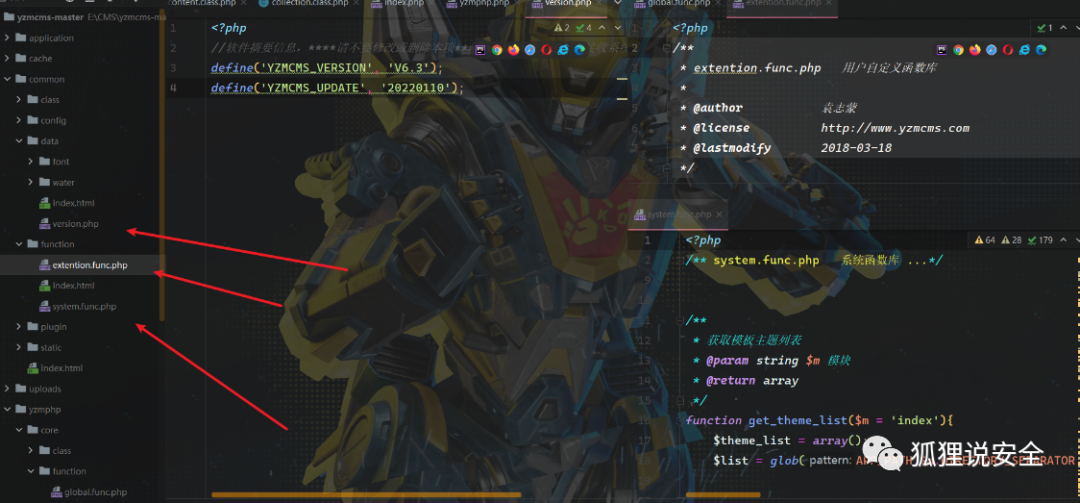Viewport: 1080px width, 503px height.
Task: Open extention.func.php in Chrome, right editor
Action: 958,50
